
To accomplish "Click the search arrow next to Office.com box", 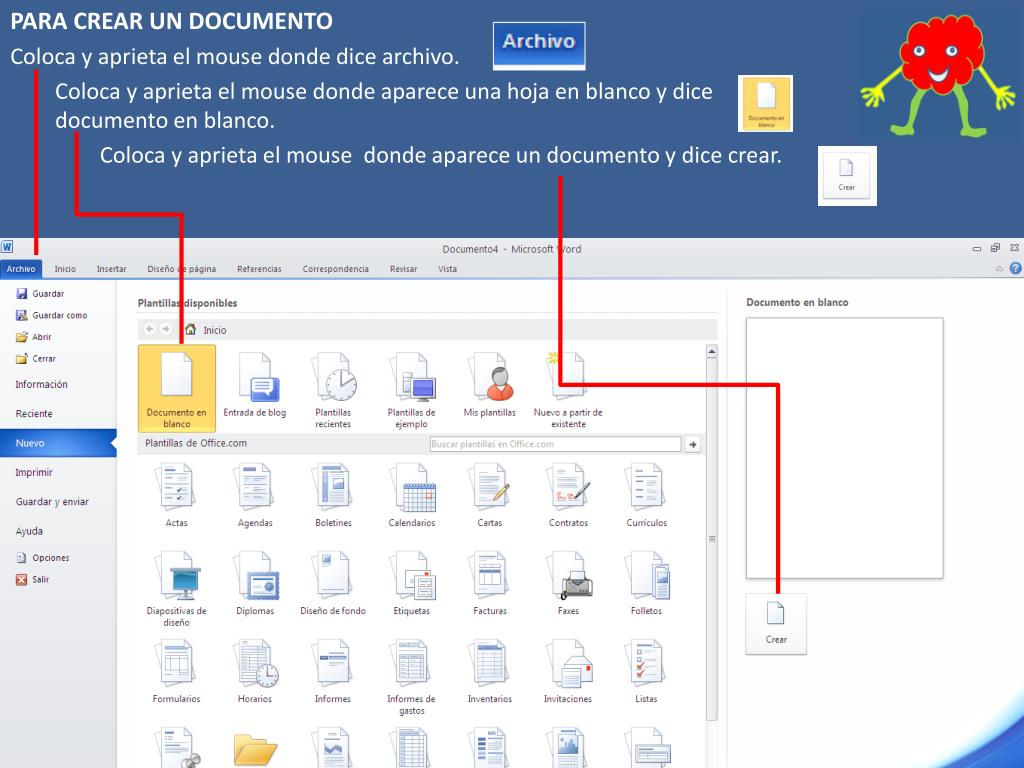I will (x=692, y=445).
